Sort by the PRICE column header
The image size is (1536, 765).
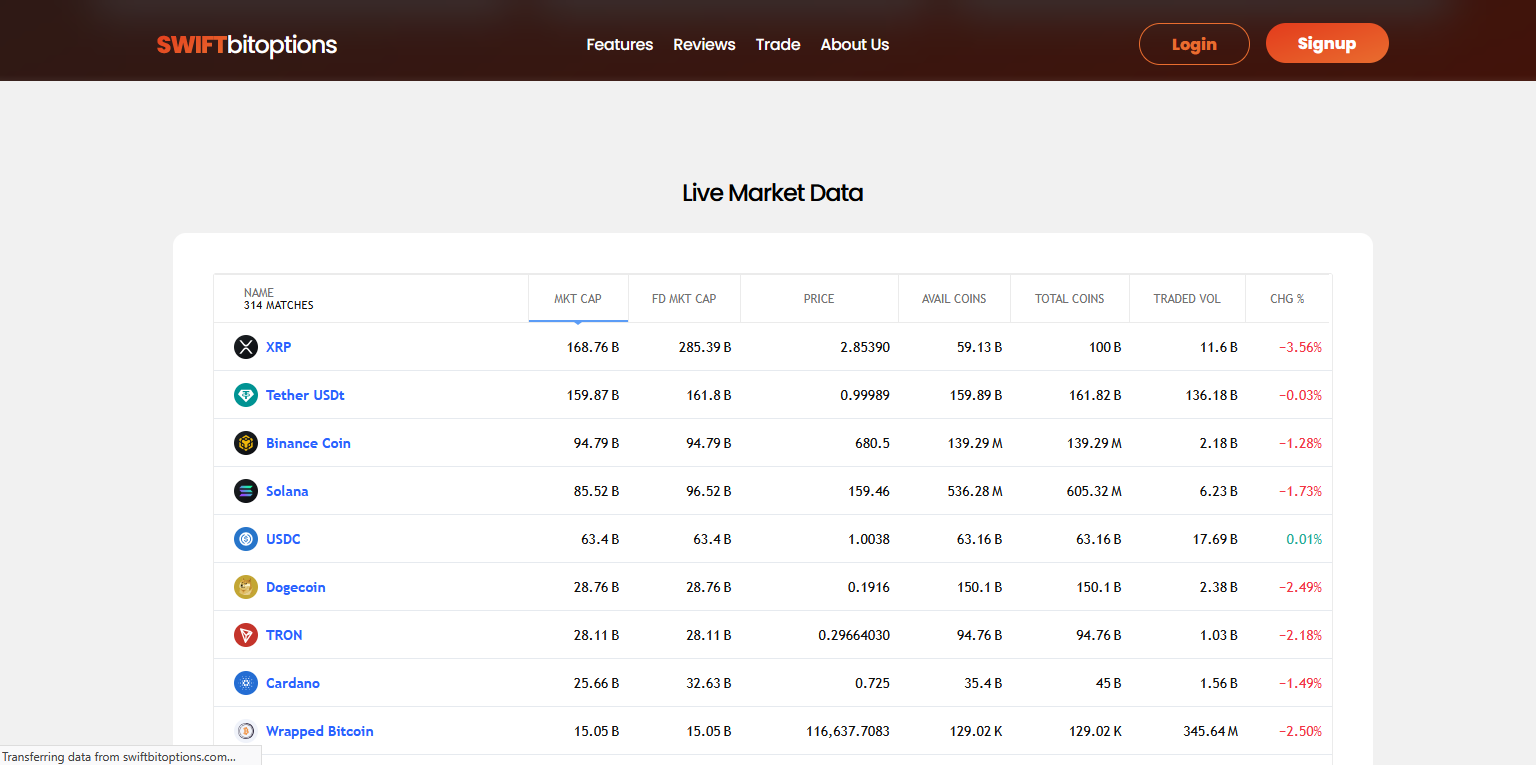click(819, 299)
